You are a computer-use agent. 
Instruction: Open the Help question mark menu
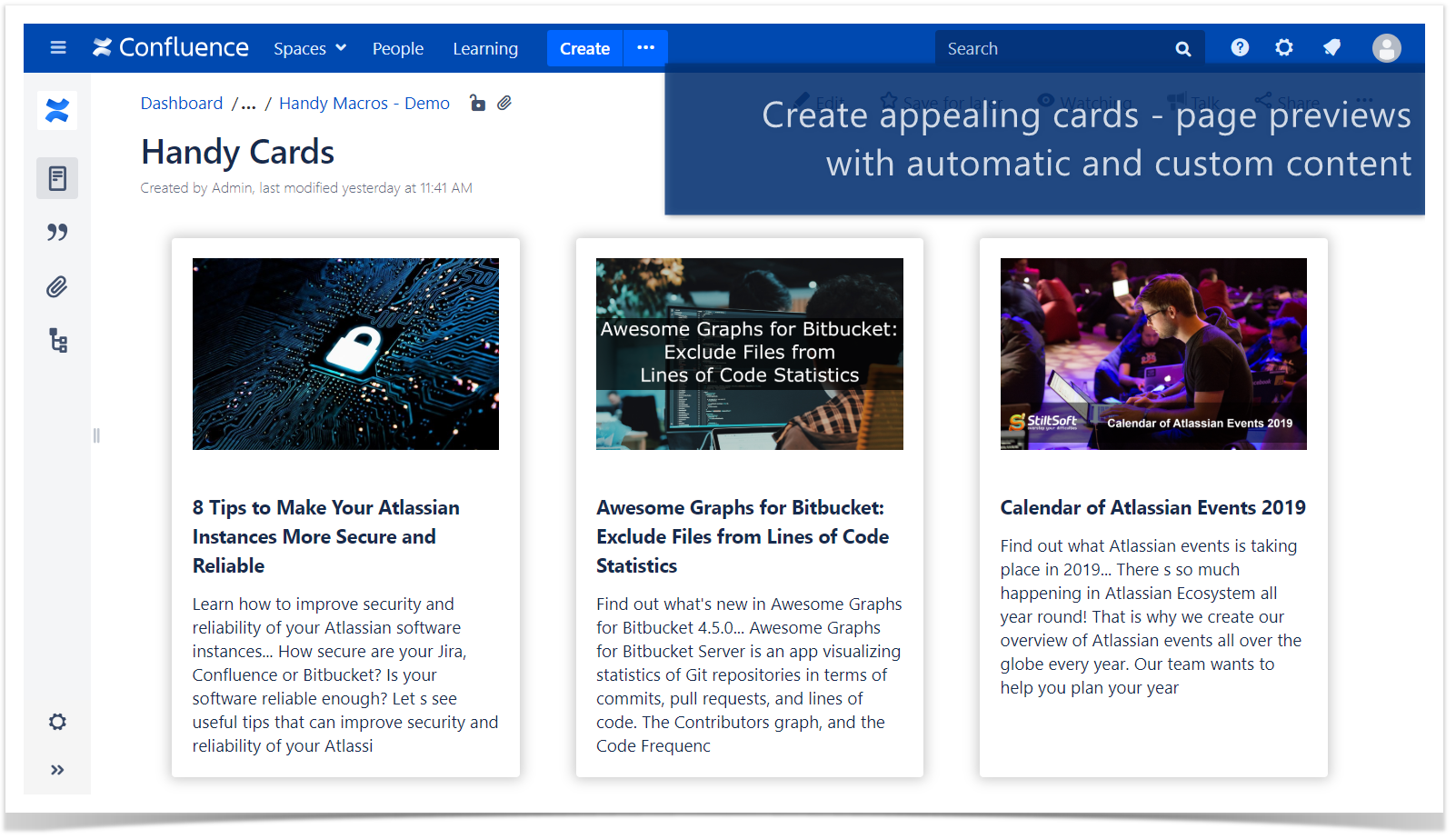[x=1240, y=47]
